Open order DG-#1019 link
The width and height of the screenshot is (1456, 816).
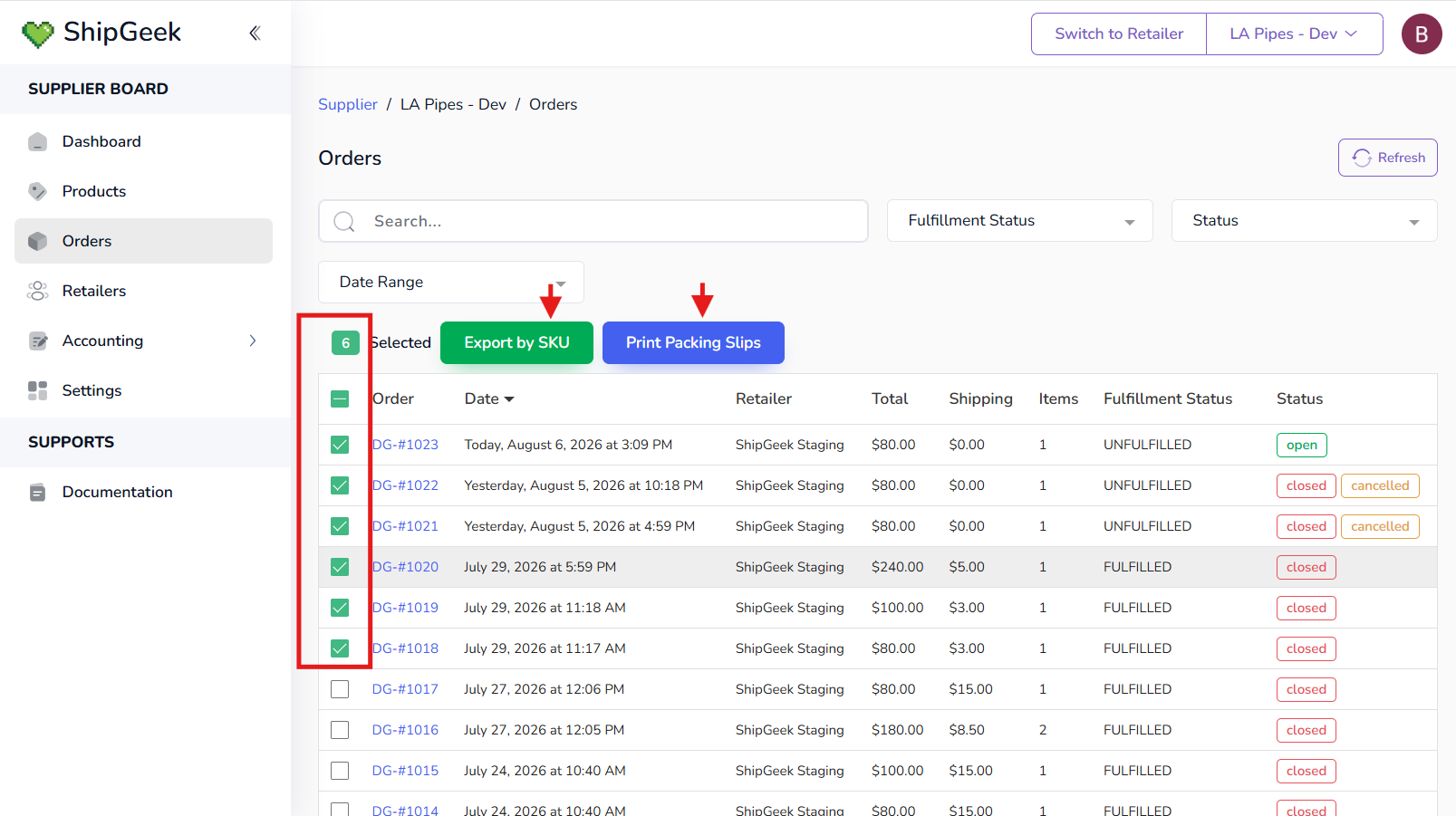405,608
